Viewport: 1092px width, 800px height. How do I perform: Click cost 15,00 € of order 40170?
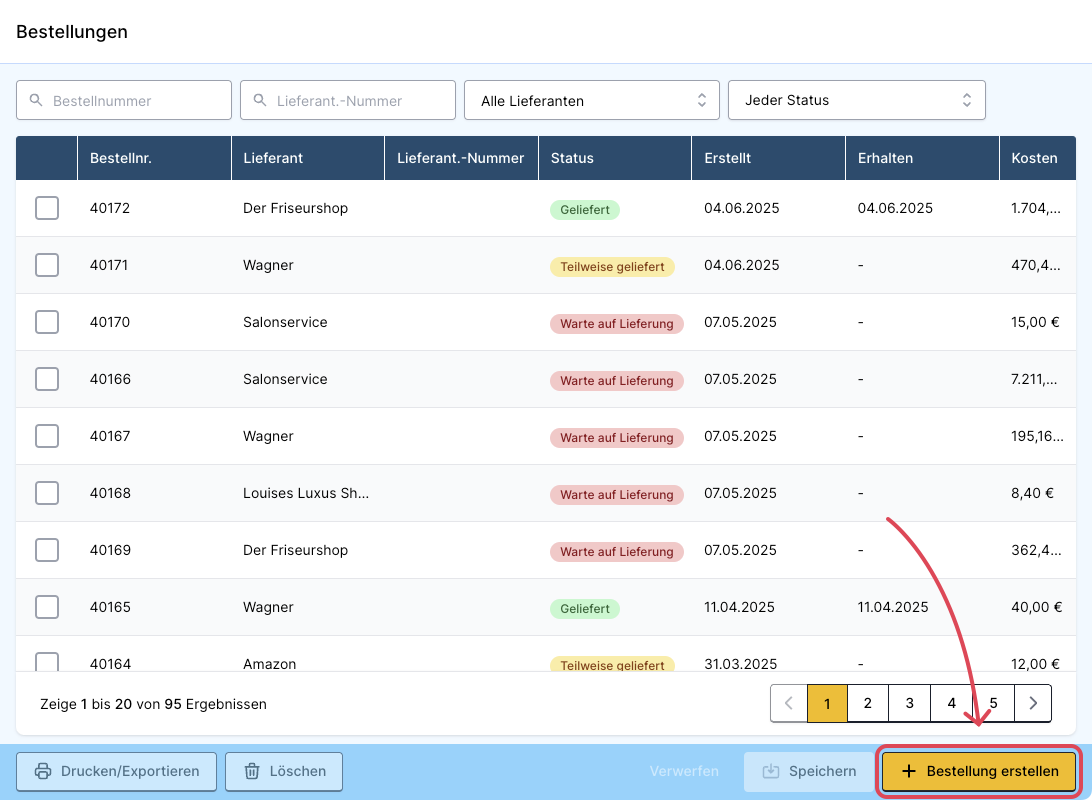1036,322
